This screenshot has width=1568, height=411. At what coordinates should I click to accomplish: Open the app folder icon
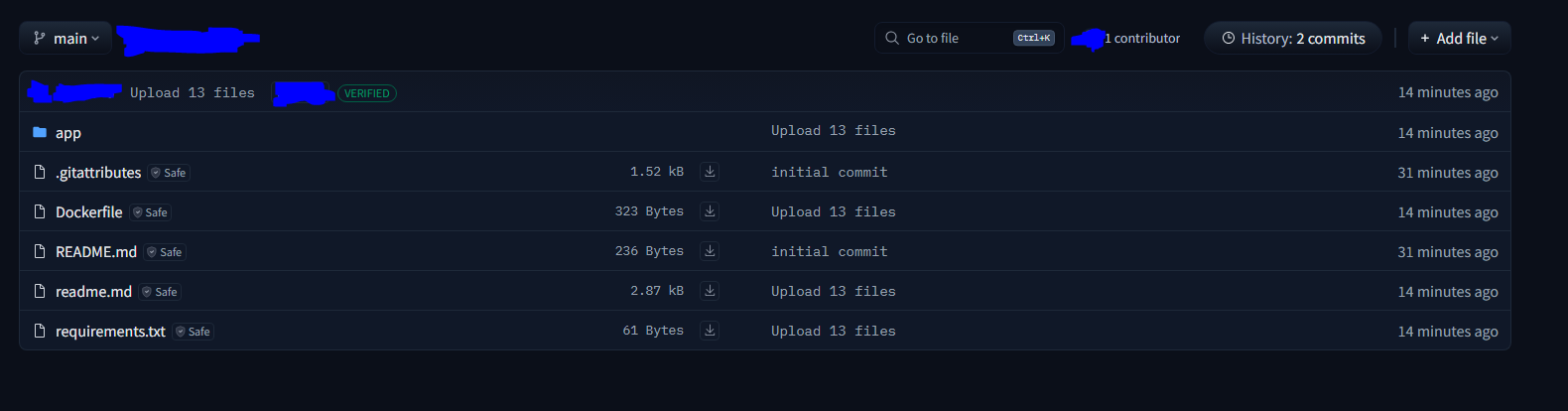point(40,132)
